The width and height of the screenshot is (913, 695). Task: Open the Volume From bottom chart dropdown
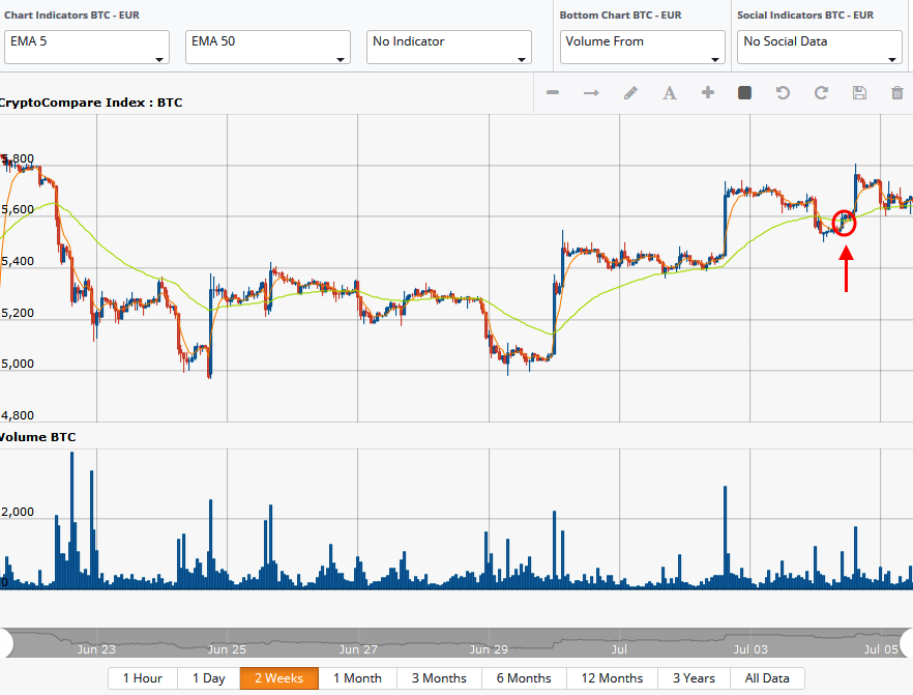pos(642,47)
